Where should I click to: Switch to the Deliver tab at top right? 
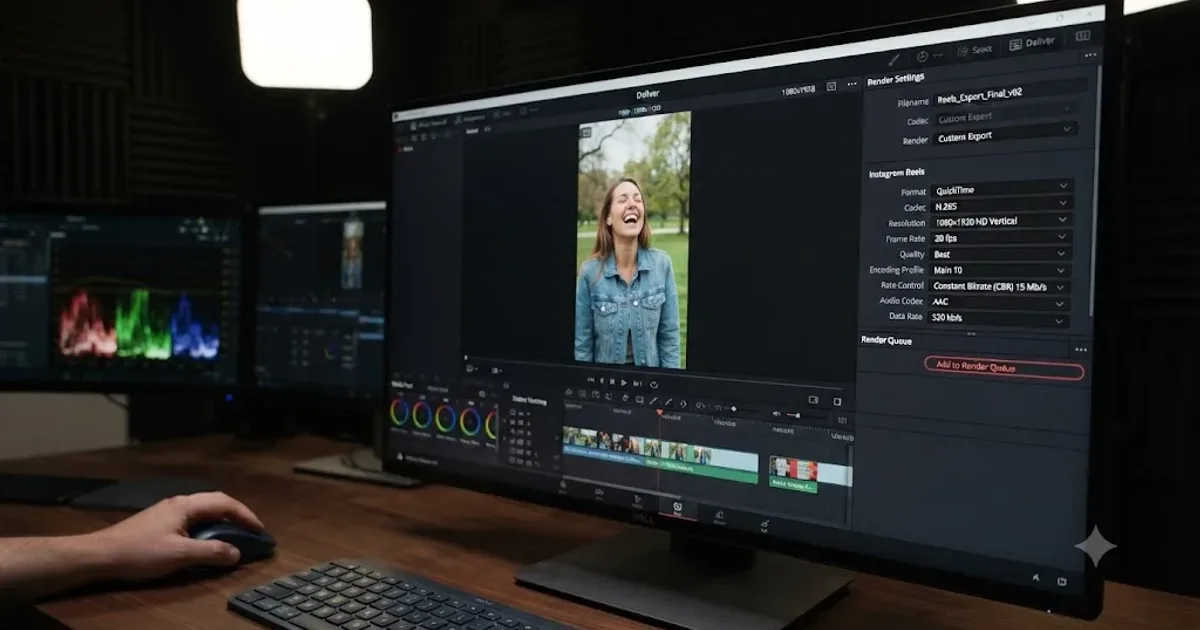[x=1030, y=43]
